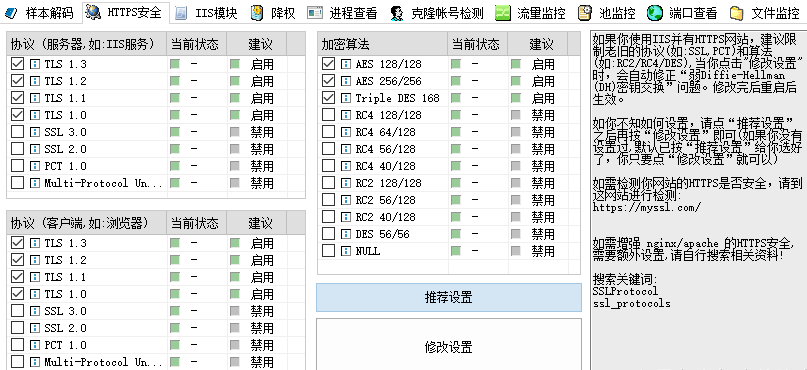Screen dimensions: 807x370
Task: Uncheck the AES 256/256 cipher checkbox
Action: click(328, 81)
